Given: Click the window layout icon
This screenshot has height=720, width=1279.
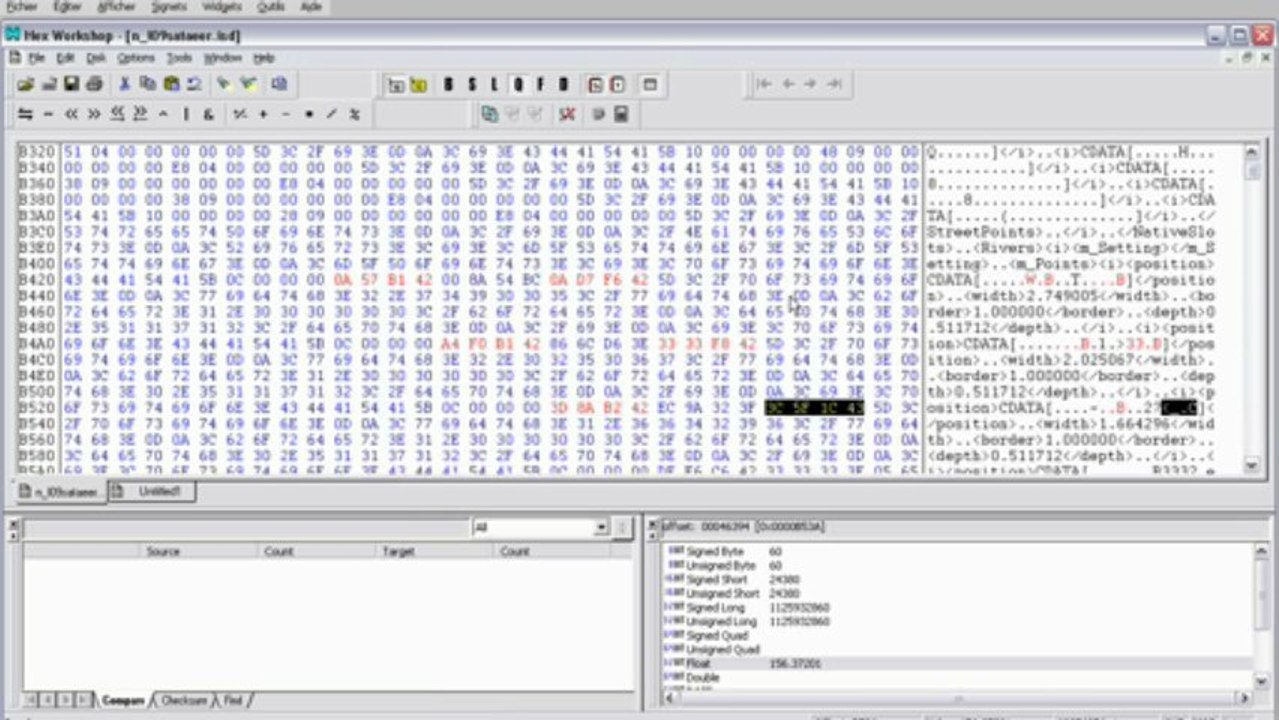Looking at the screenshot, I should point(650,85).
